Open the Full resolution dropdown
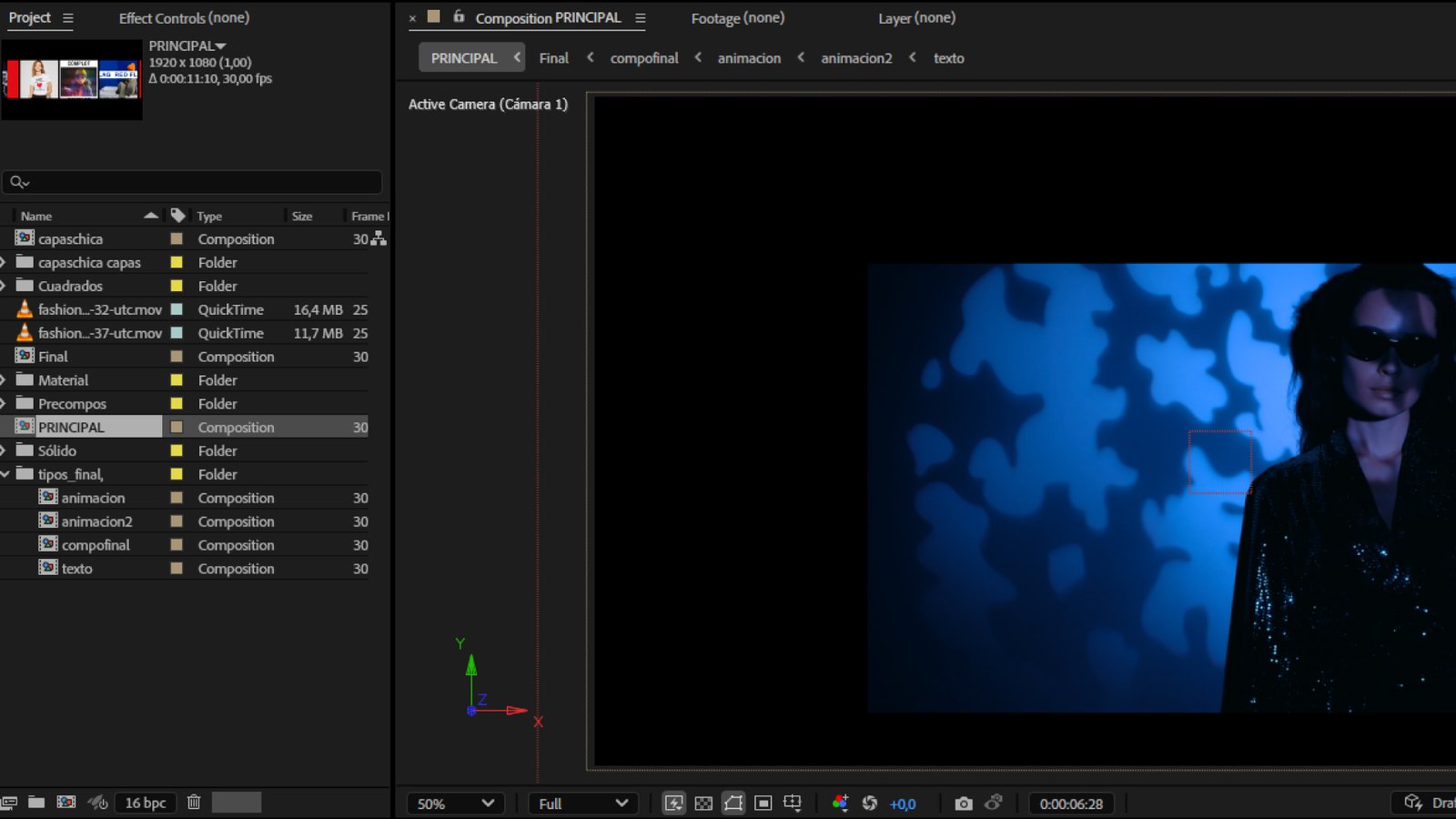 pos(583,804)
